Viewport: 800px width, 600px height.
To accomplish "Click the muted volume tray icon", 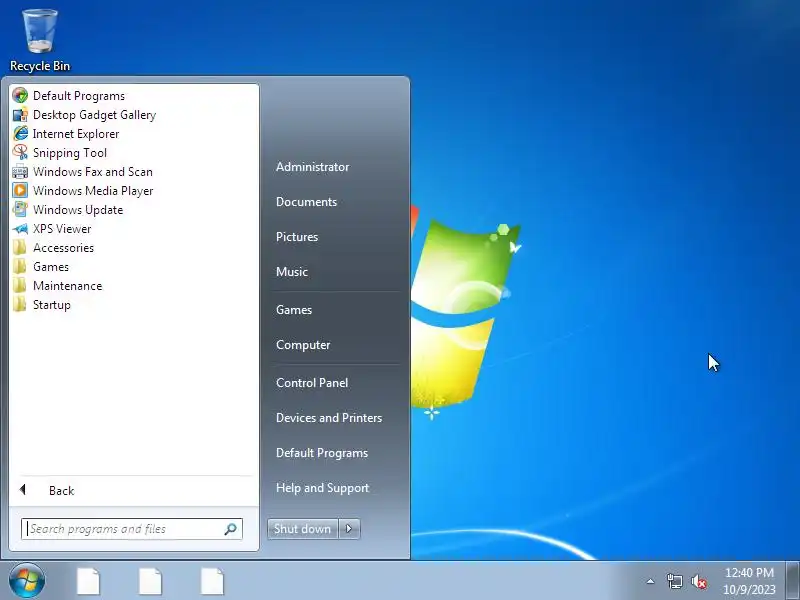I will [699, 581].
